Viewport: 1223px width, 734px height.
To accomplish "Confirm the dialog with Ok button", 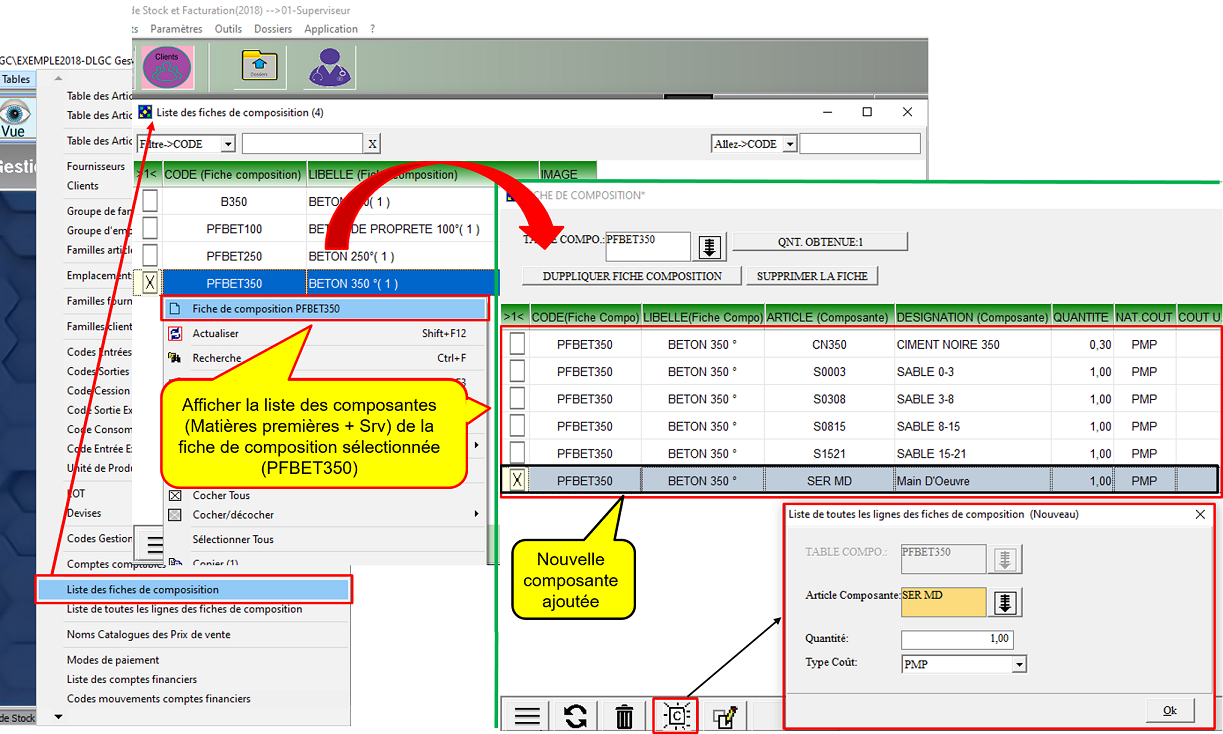I will [x=1170, y=710].
